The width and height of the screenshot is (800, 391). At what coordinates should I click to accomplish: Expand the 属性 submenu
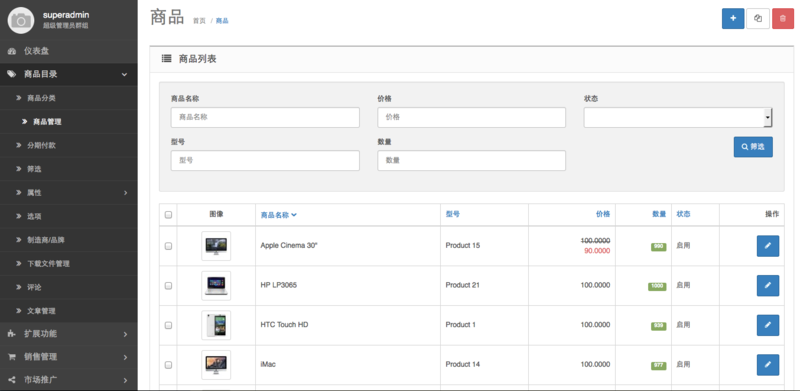tap(68, 193)
